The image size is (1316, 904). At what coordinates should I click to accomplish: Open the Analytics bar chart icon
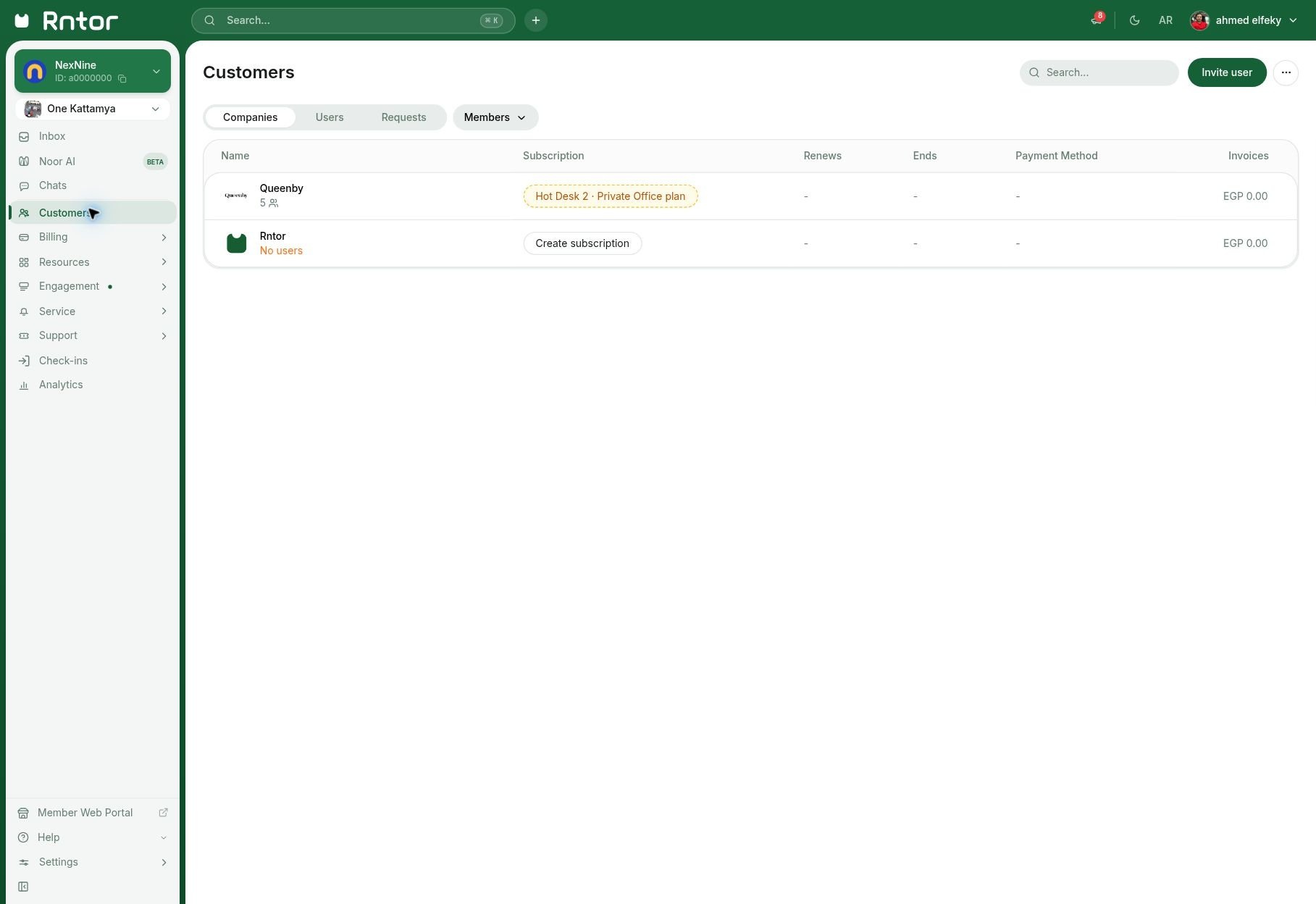point(24,385)
